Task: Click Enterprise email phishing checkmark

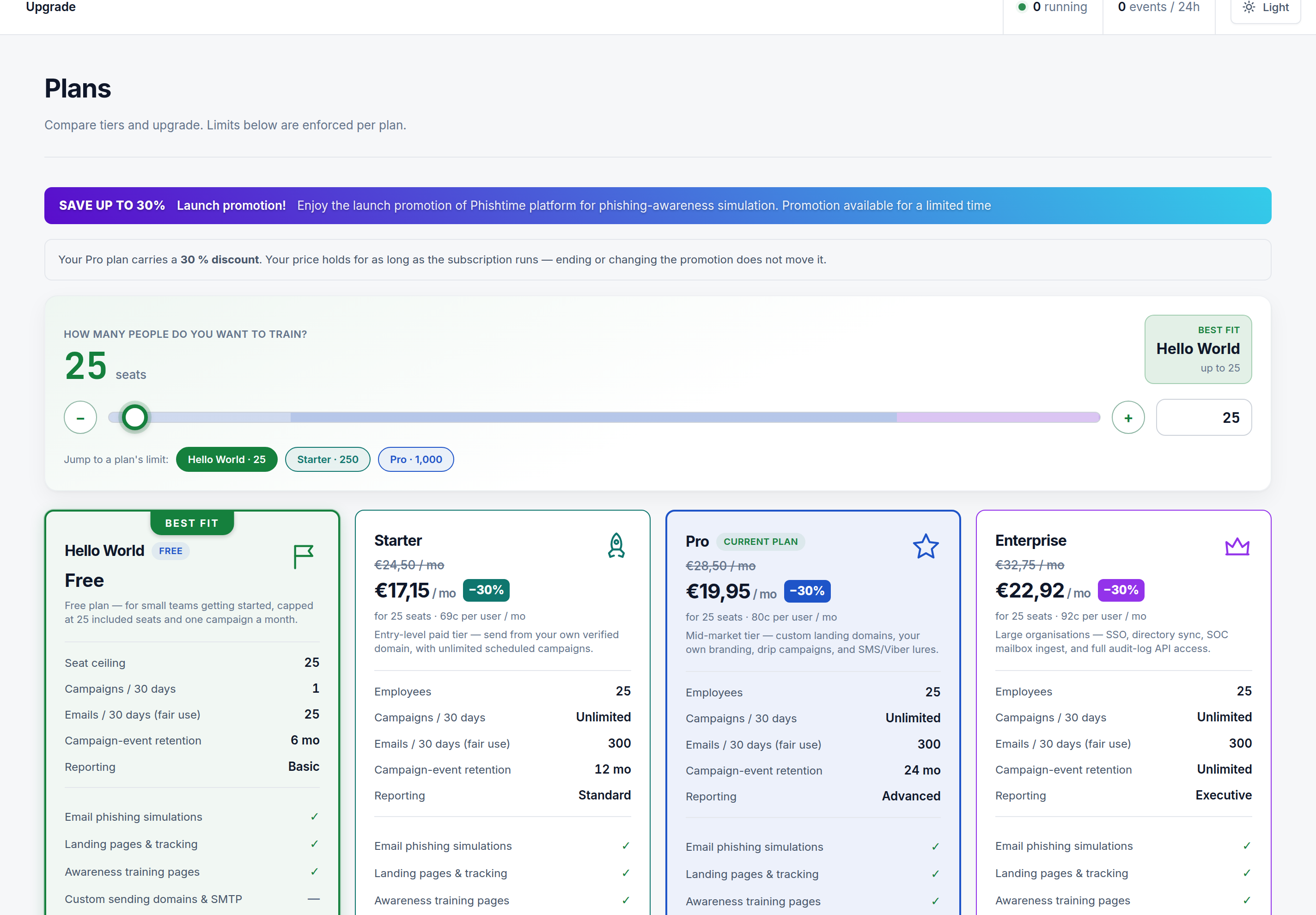Action: tap(1247, 846)
